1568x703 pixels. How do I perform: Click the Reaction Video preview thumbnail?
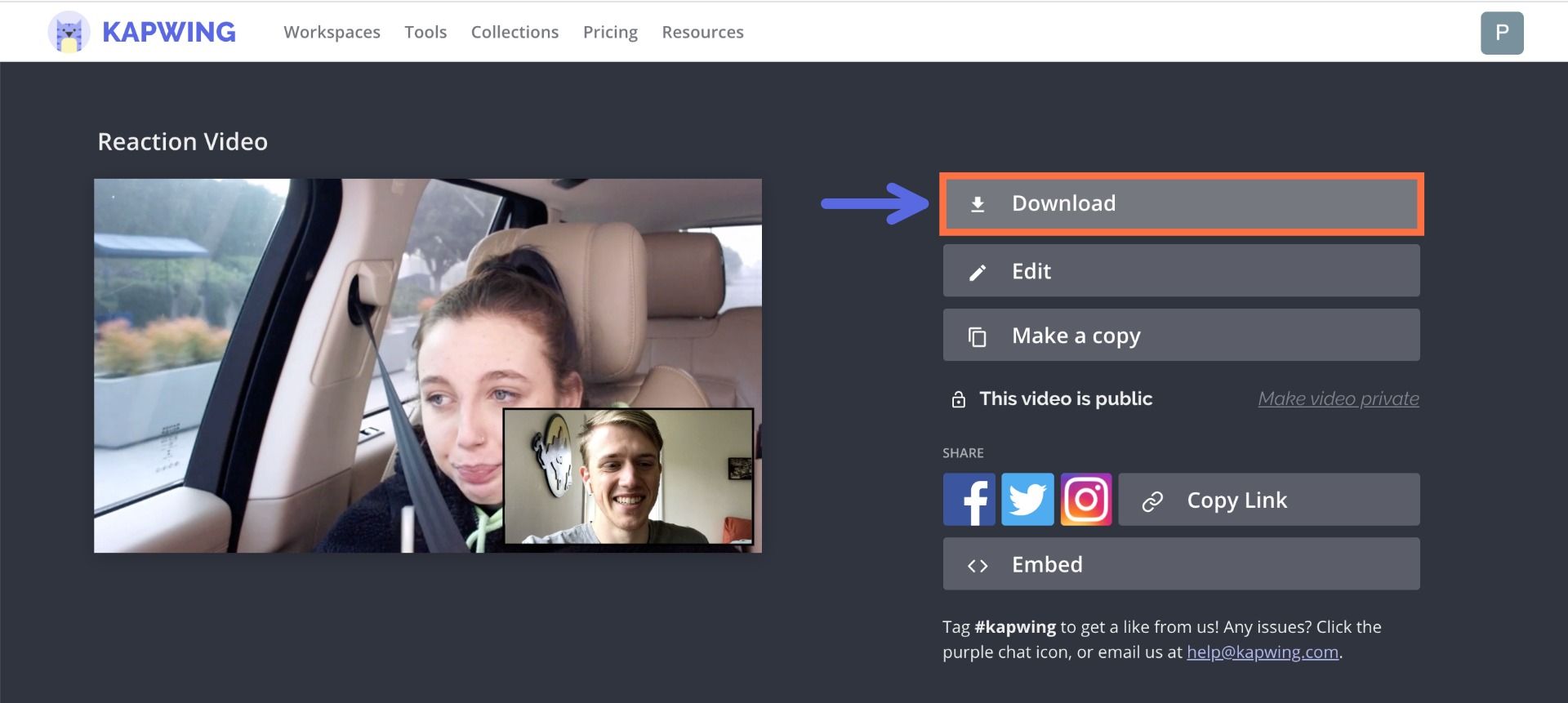pyautogui.click(x=427, y=365)
